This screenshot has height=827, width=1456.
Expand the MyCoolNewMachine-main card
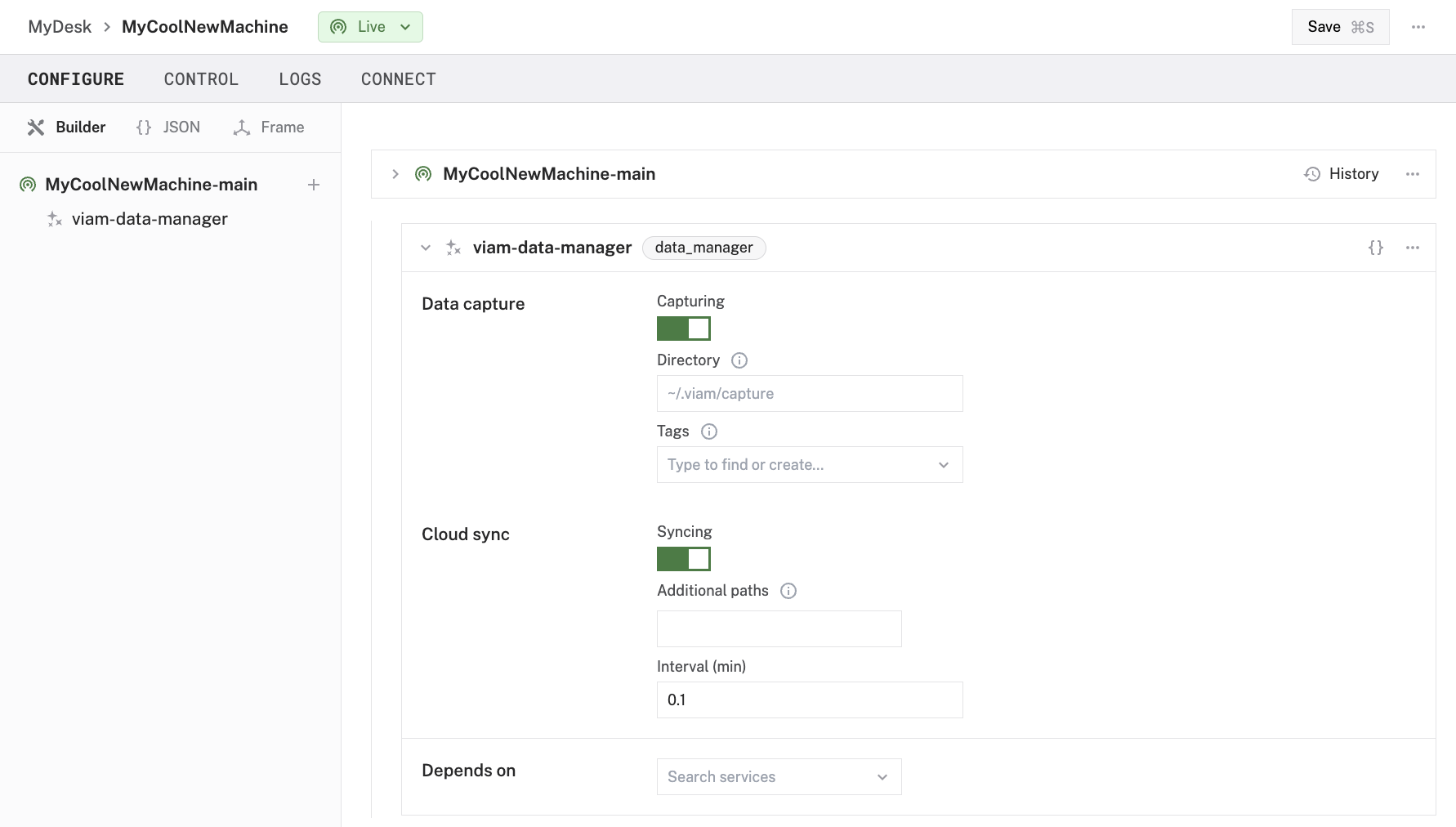coord(395,174)
